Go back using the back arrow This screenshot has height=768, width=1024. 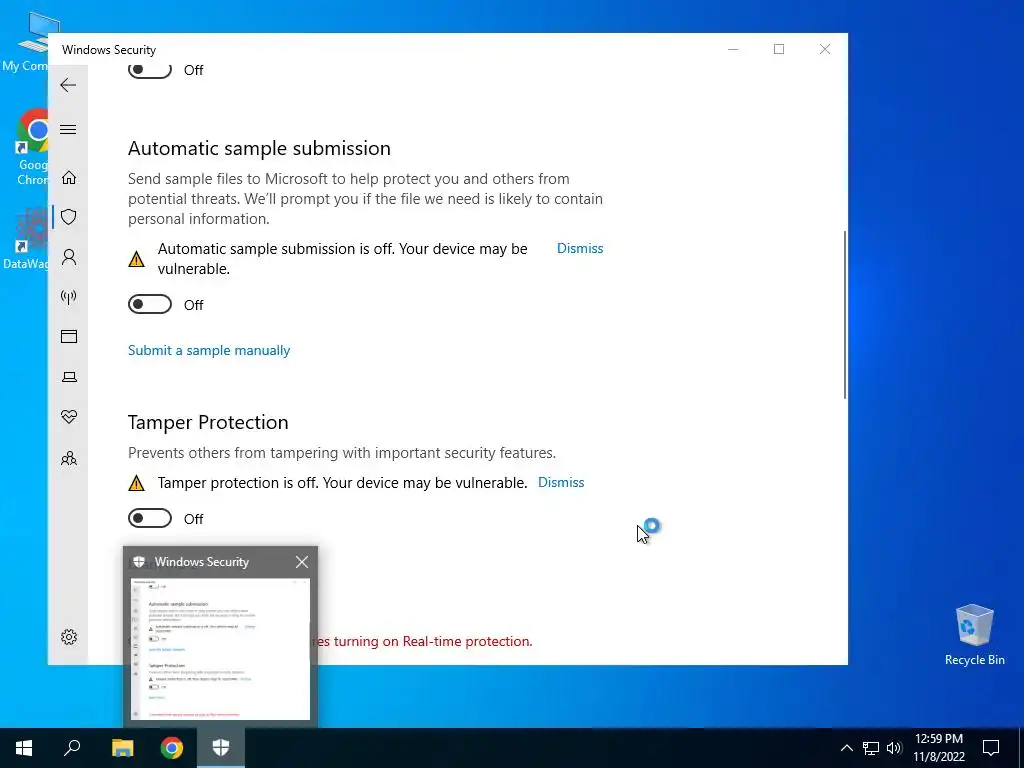68,85
